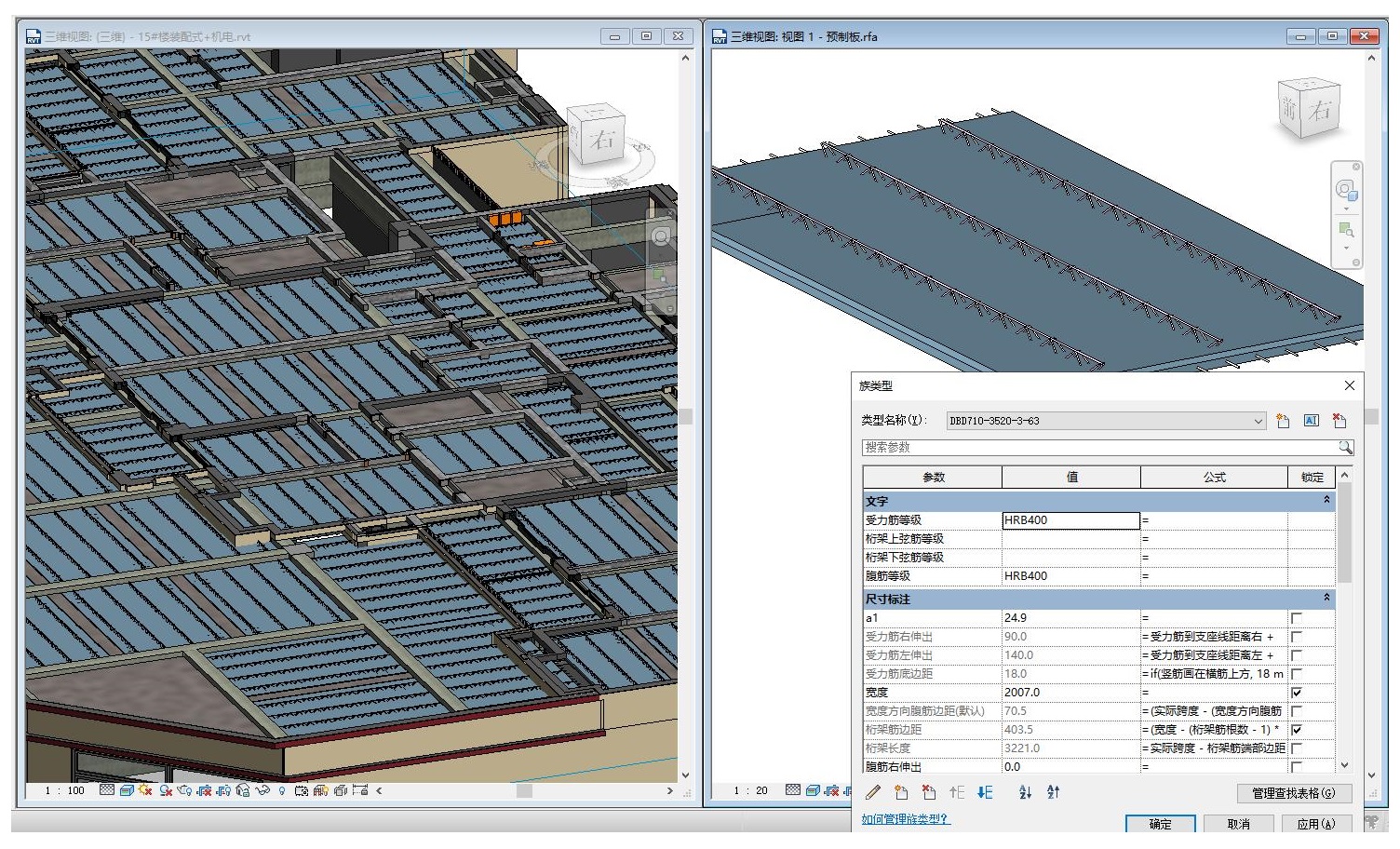Image resolution: width=1400 pixels, height=849 pixels.
Task: Click the Highlight Displacement Sets icon
Action: click(341, 790)
